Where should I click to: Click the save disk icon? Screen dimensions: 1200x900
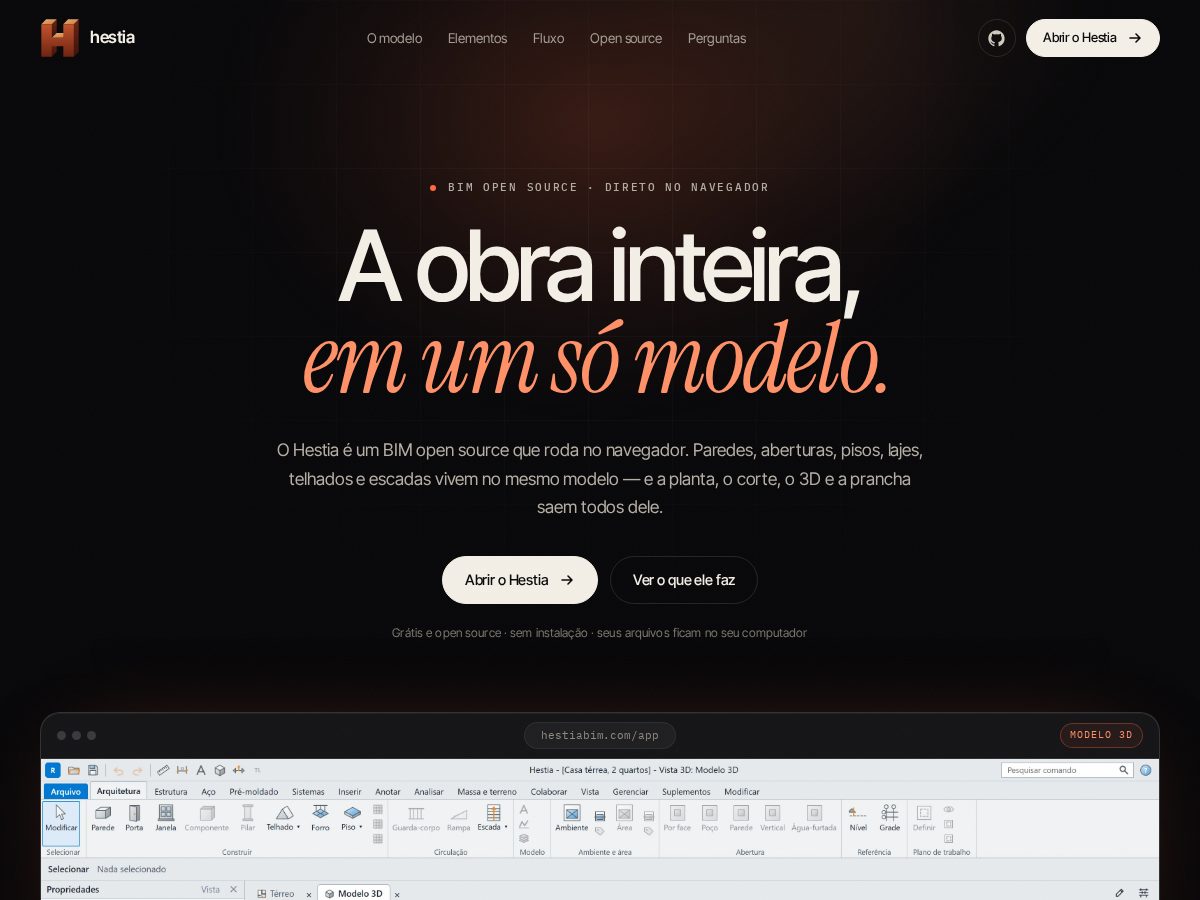93,770
